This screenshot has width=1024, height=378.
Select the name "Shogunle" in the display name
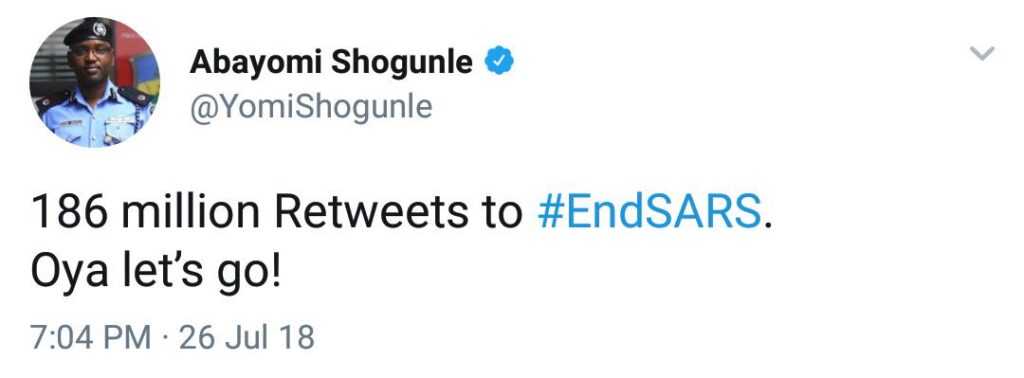click(402, 64)
